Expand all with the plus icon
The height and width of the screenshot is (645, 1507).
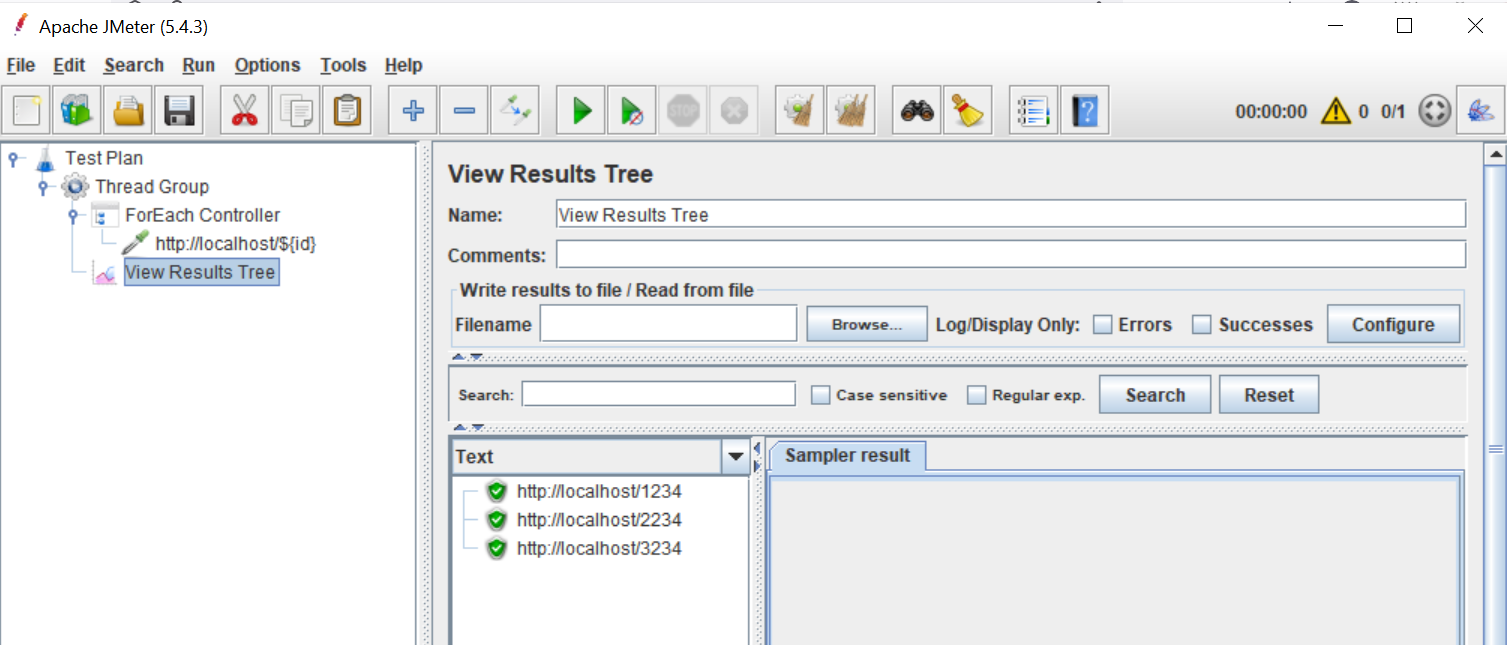(412, 110)
